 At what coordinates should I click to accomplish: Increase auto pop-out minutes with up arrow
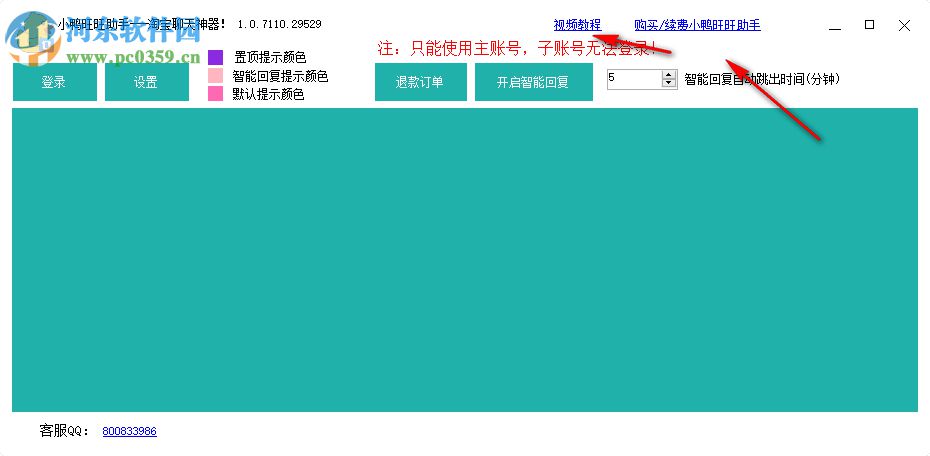click(670, 75)
